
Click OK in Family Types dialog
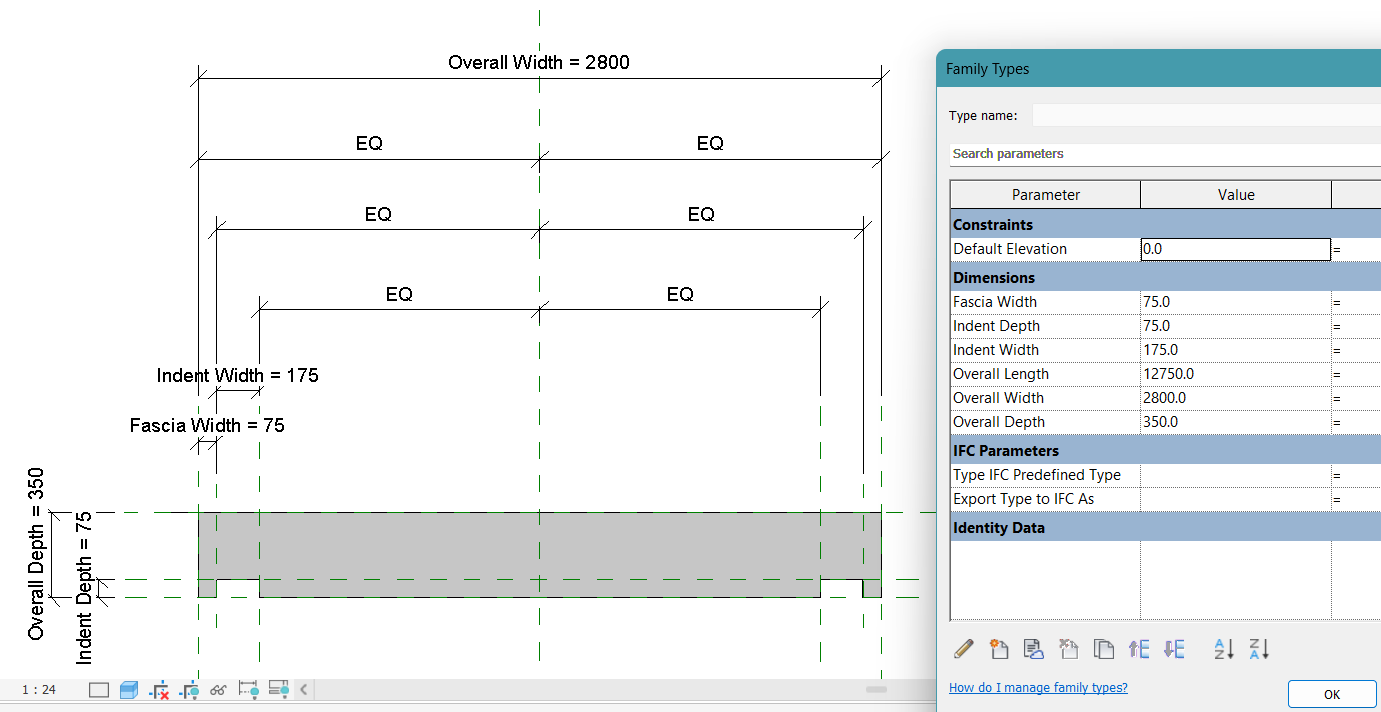tap(1332, 694)
